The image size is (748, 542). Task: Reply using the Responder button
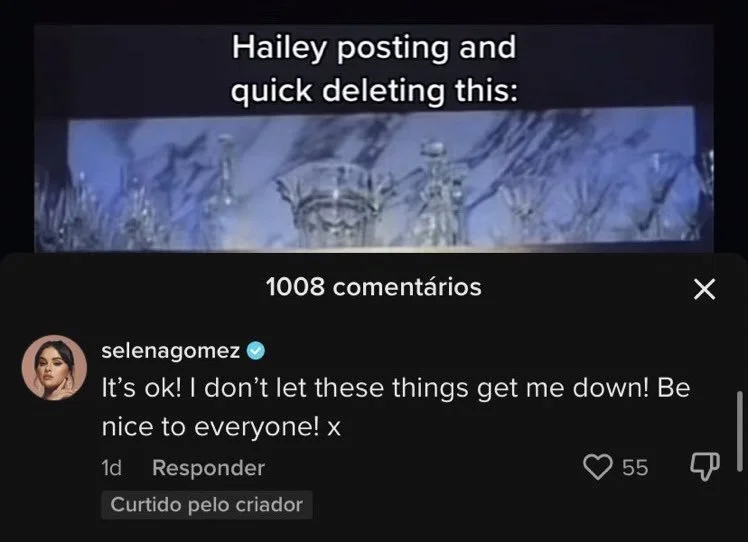[x=208, y=468]
